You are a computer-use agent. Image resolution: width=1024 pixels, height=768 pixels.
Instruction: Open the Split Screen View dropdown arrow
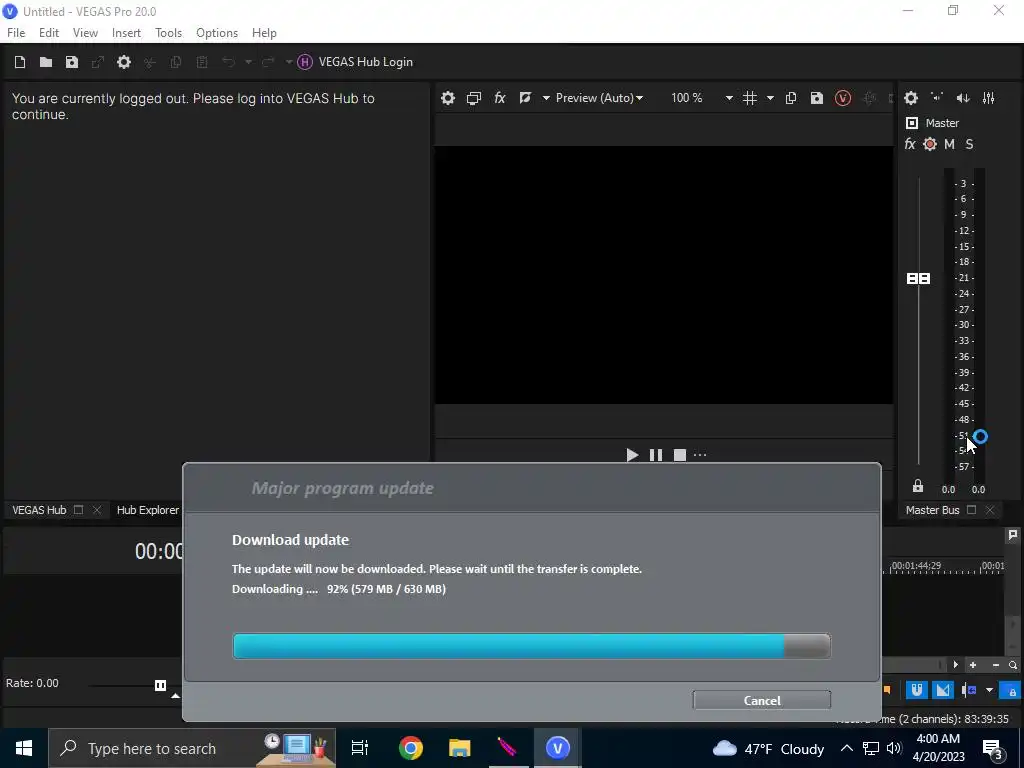[x=546, y=98]
